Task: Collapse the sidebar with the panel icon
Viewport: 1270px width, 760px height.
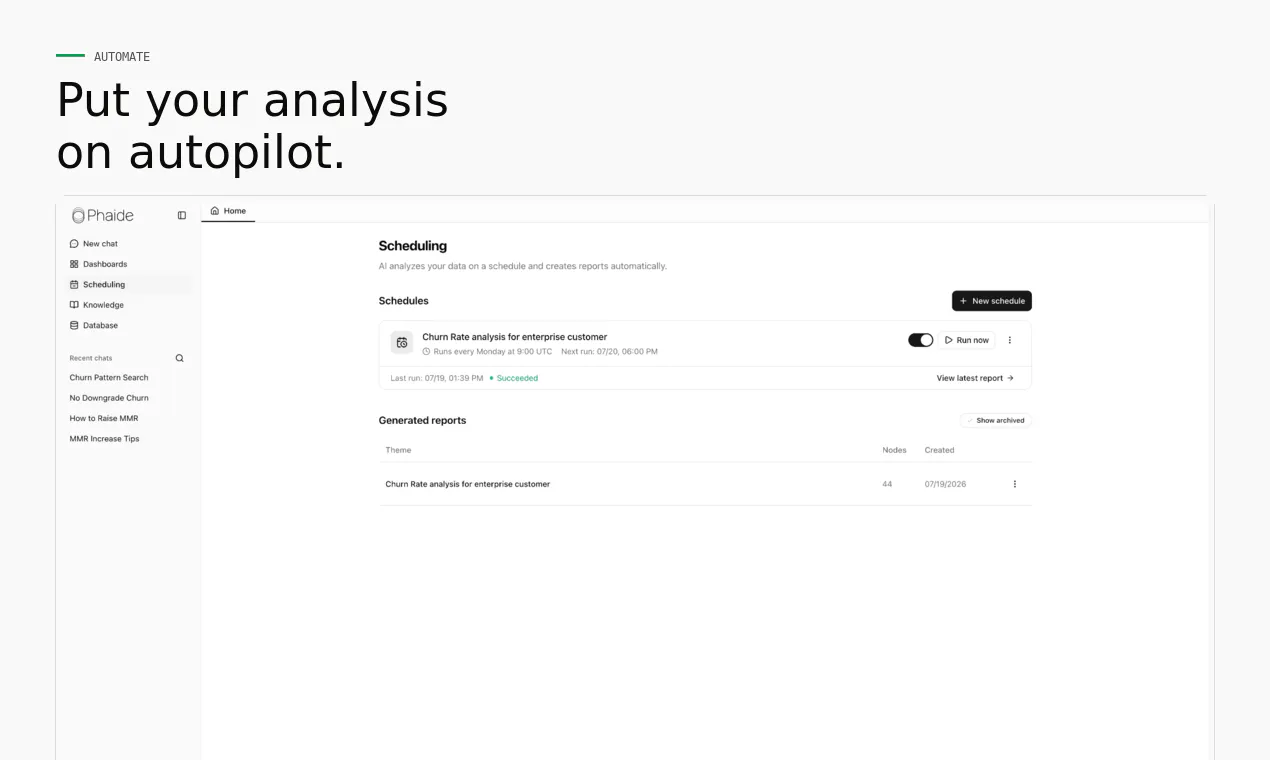Action: (x=182, y=215)
